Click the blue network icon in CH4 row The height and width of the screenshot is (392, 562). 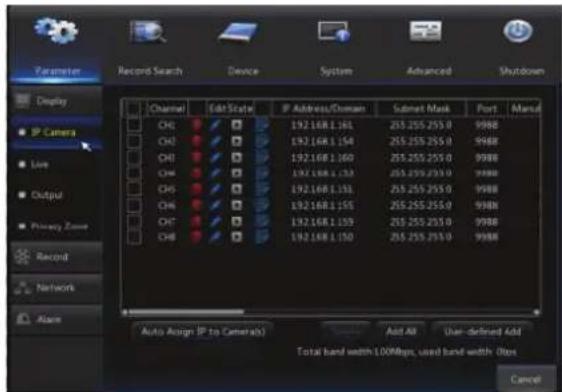point(262,173)
